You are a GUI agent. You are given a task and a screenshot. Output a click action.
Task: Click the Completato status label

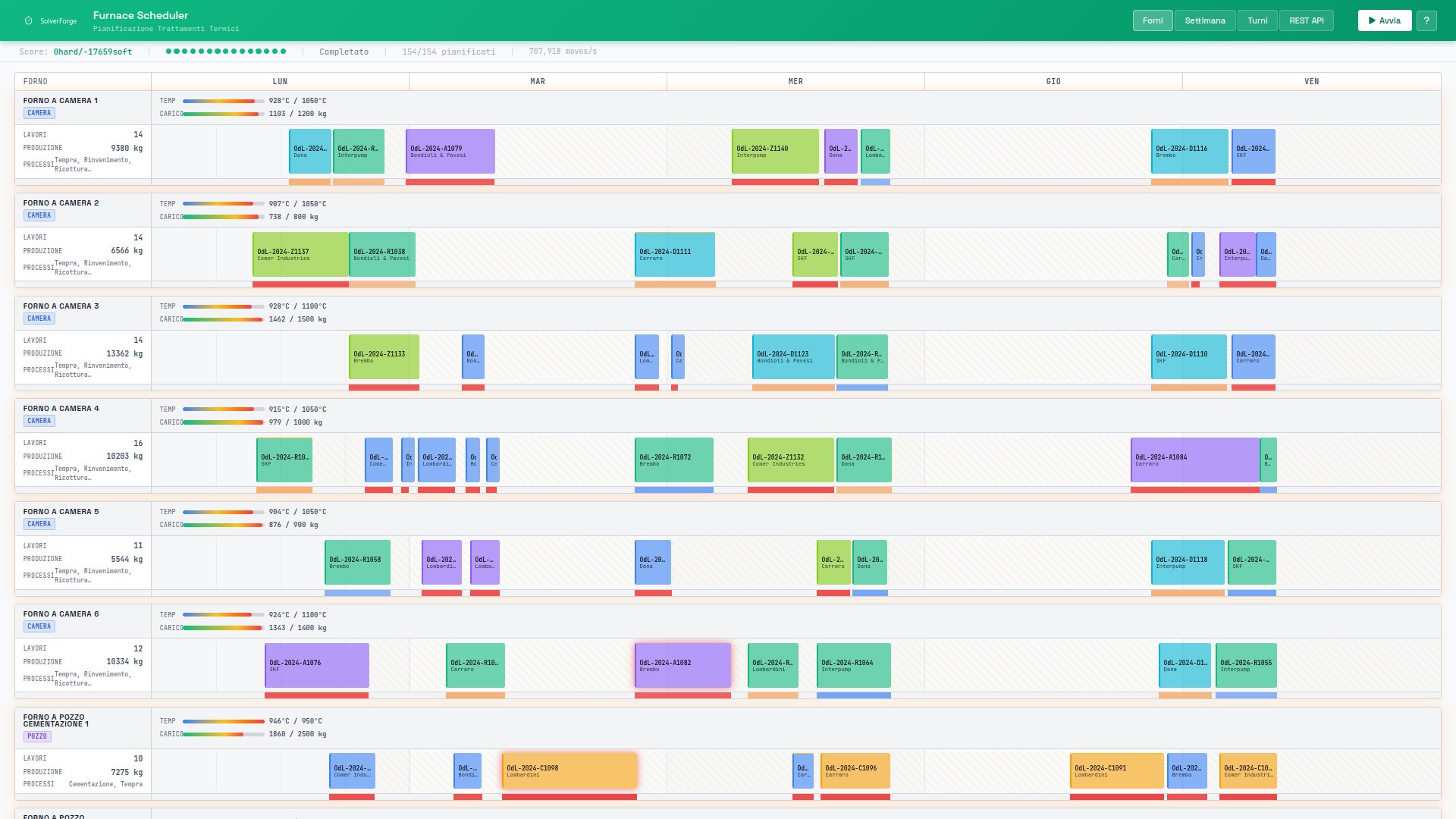point(344,52)
